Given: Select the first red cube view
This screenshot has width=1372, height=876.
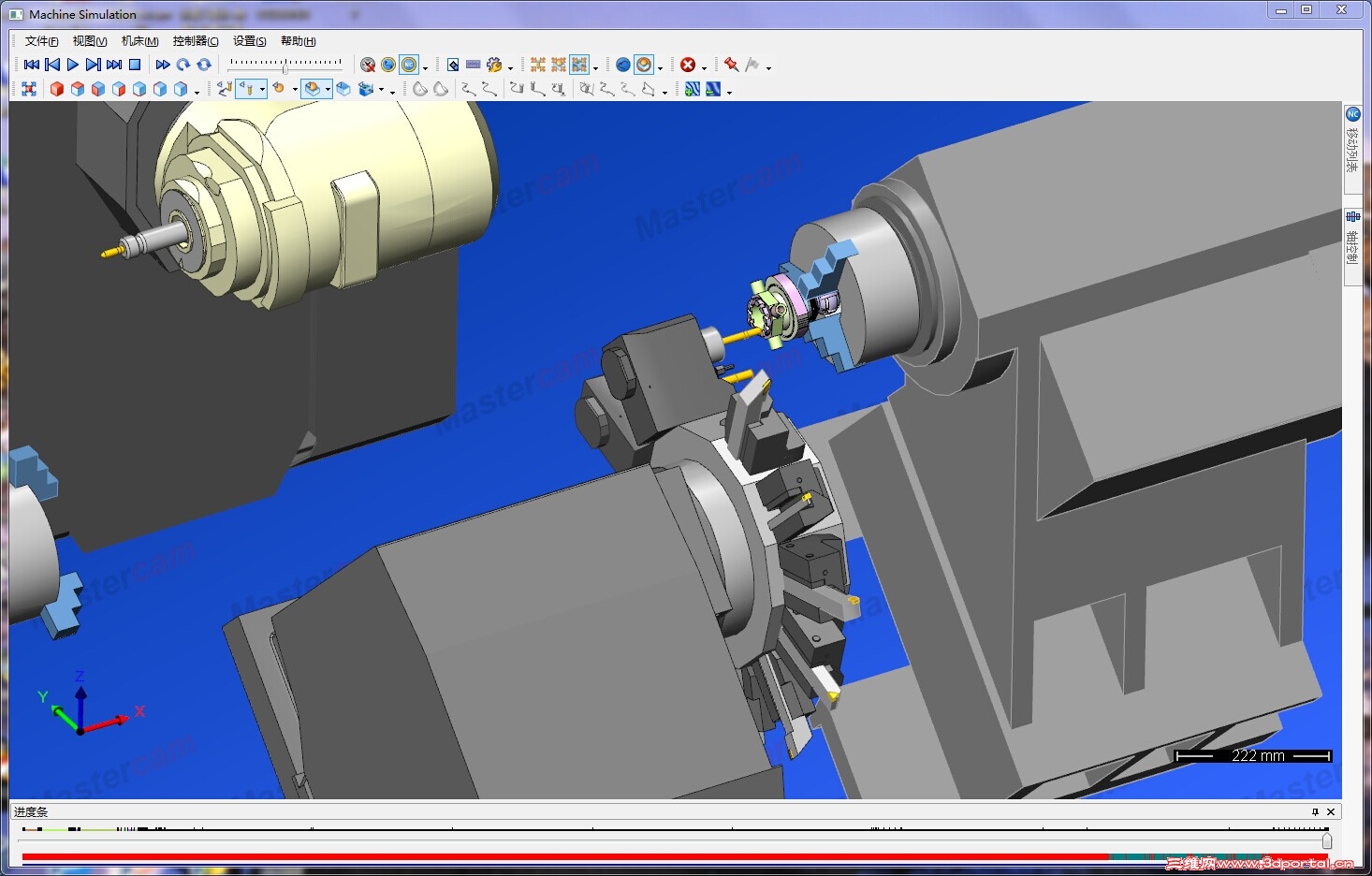Looking at the screenshot, I should [x=57, y=89].
